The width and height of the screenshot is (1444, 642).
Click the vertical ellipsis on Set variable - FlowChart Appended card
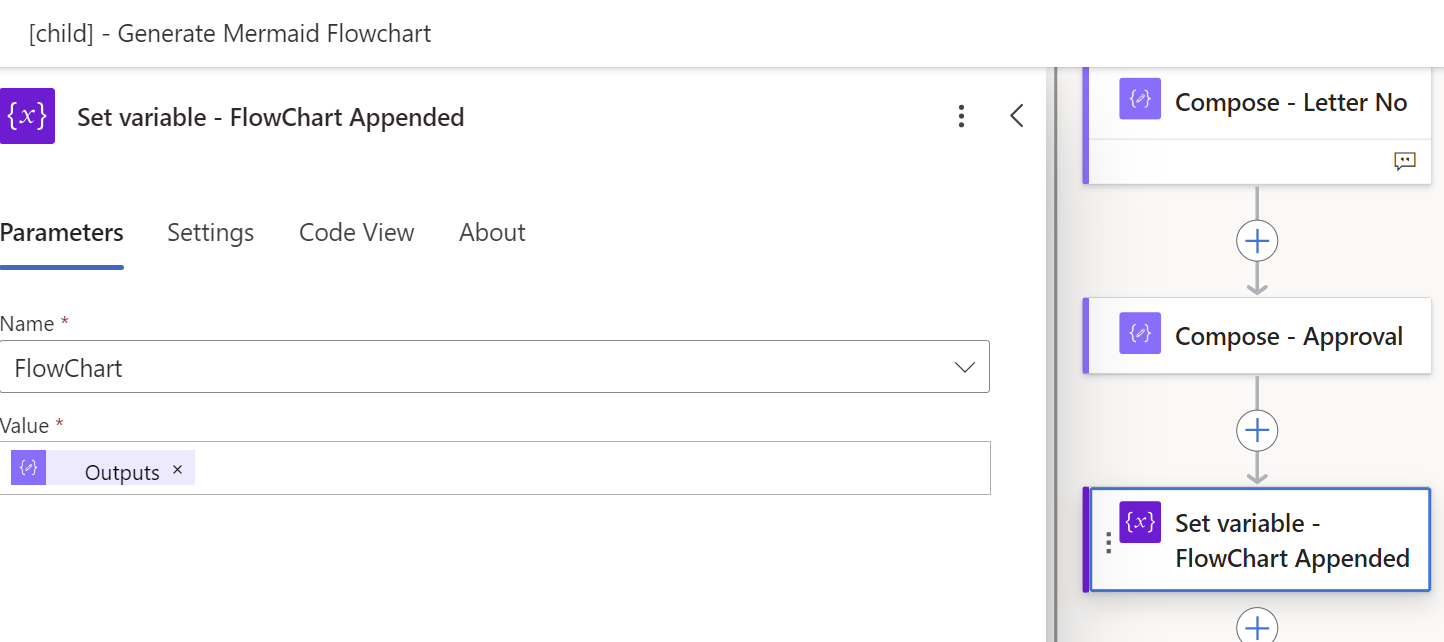[x=1108, y=540]
